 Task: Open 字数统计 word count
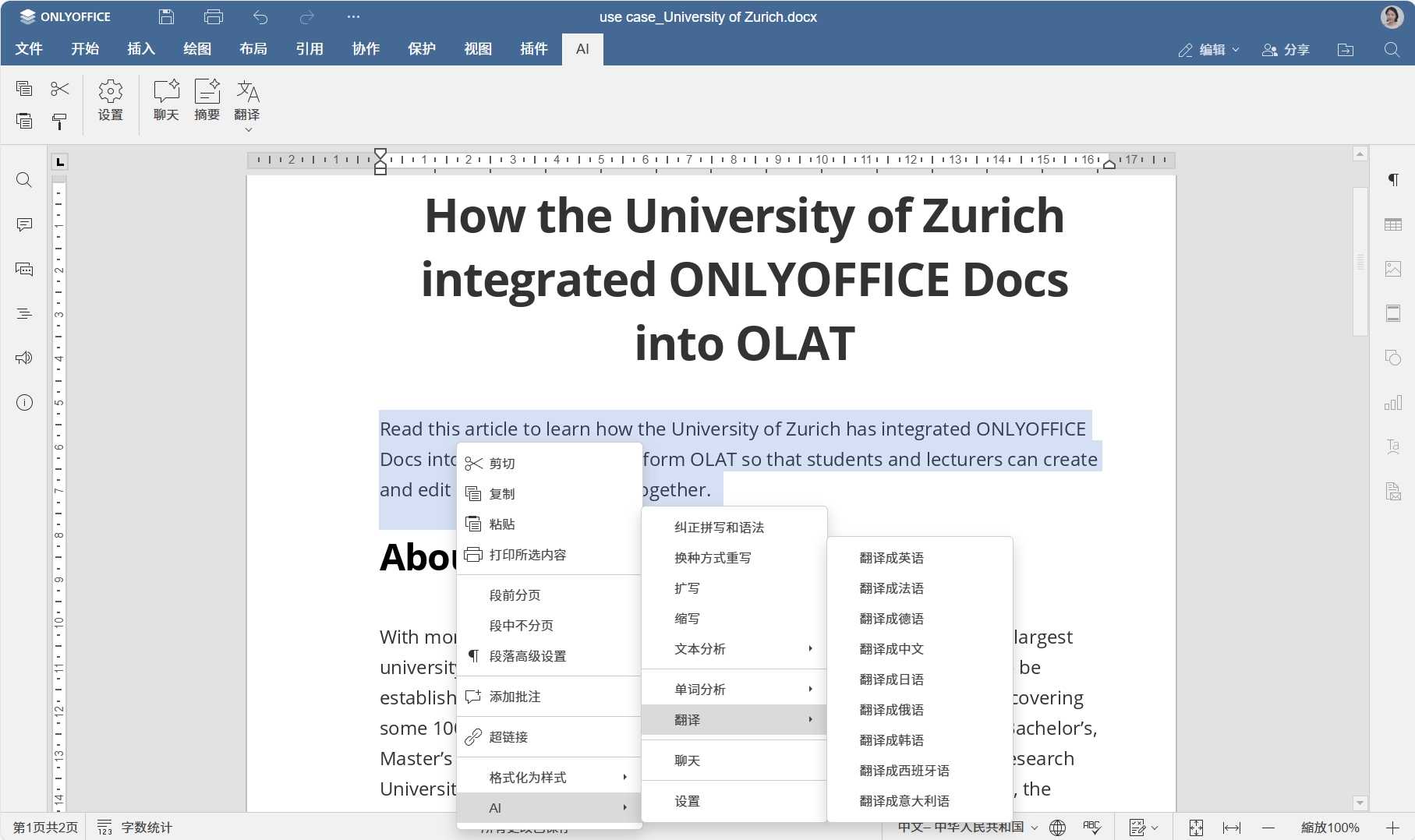coord(134,827)
